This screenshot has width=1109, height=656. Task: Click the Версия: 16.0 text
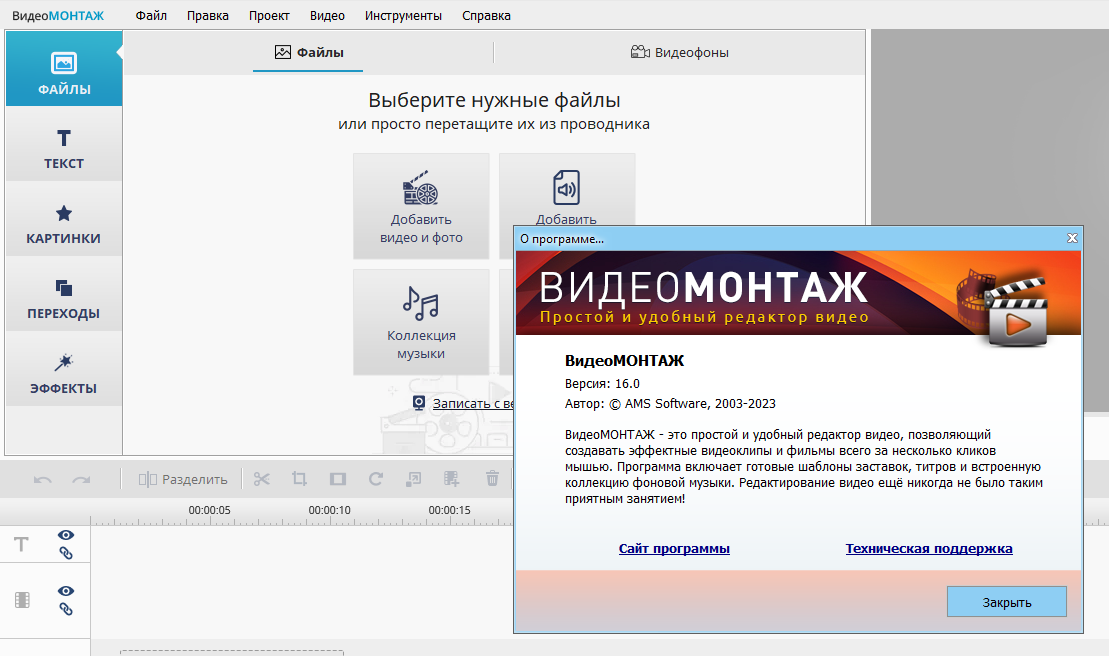[602, 384]
